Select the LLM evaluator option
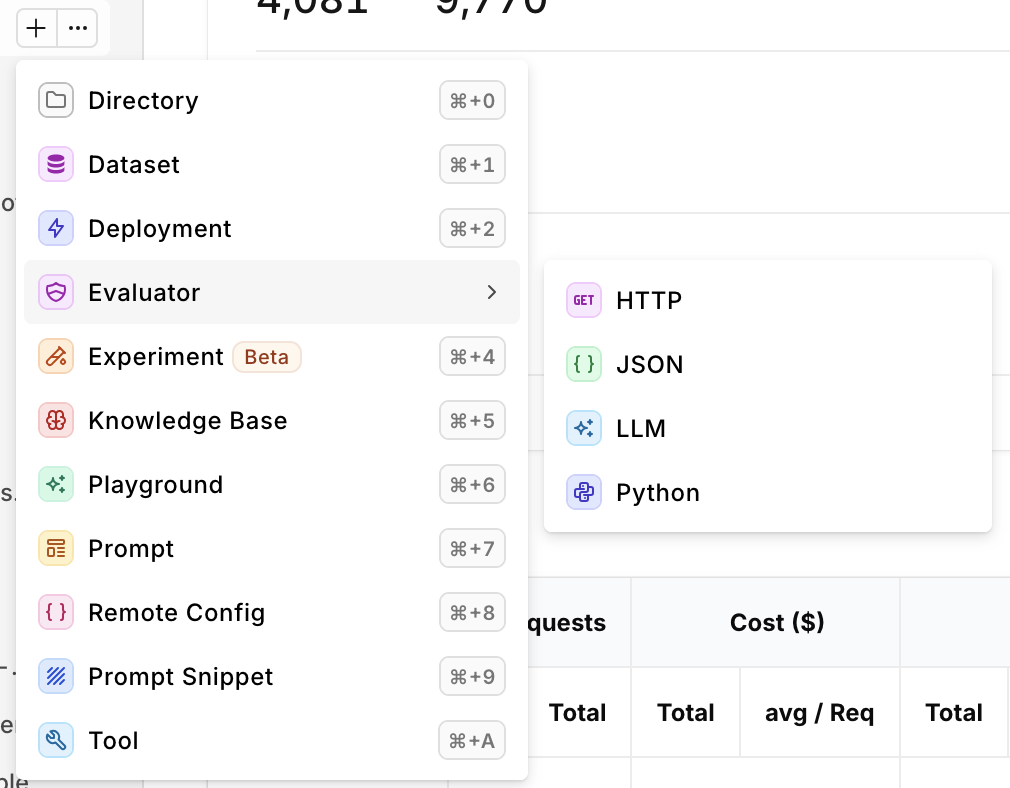The image size is (1010, 788). [640, 429]
